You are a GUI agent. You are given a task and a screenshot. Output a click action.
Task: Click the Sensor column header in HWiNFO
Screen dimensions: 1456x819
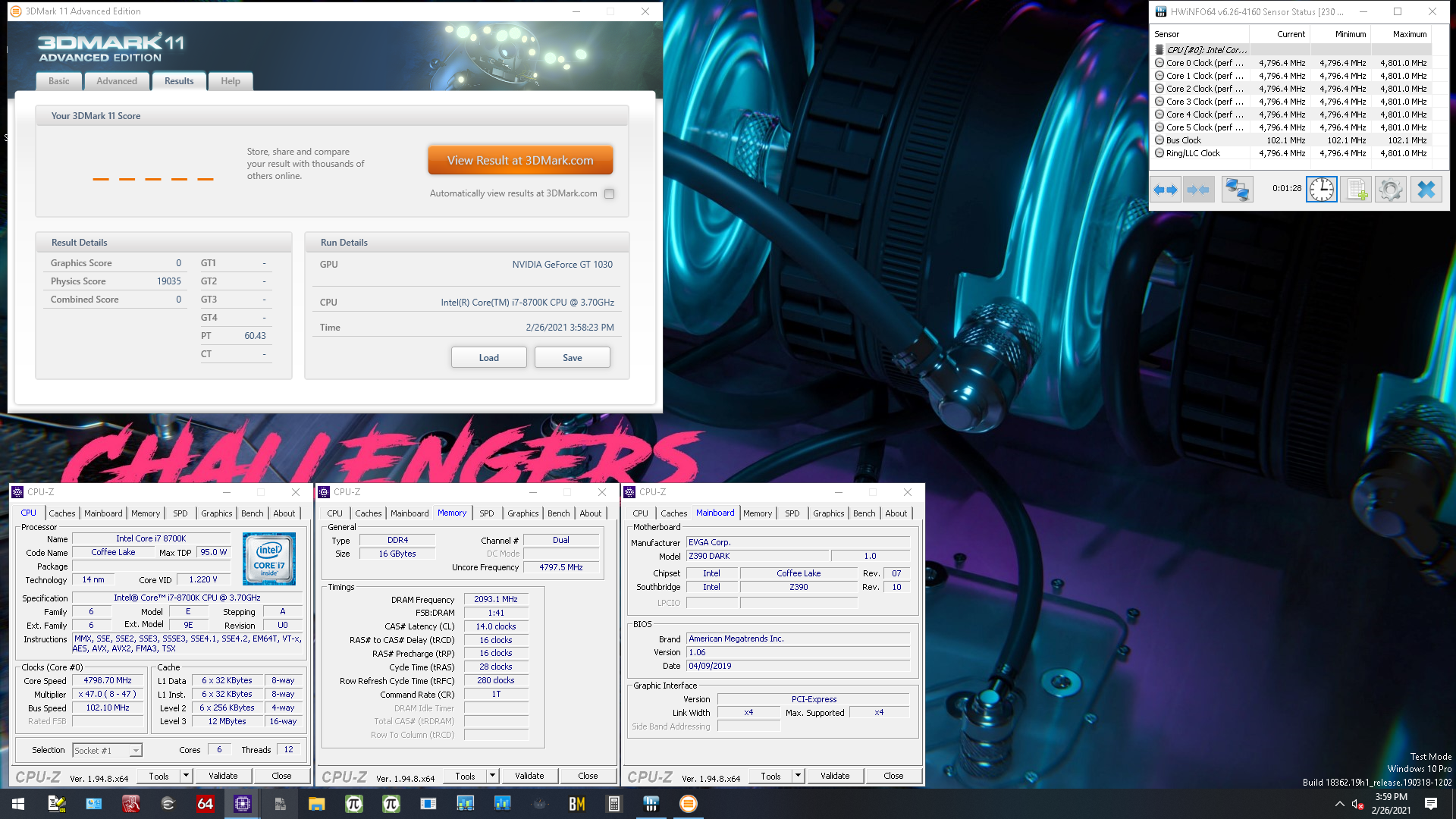click(x=1200, y=34)
